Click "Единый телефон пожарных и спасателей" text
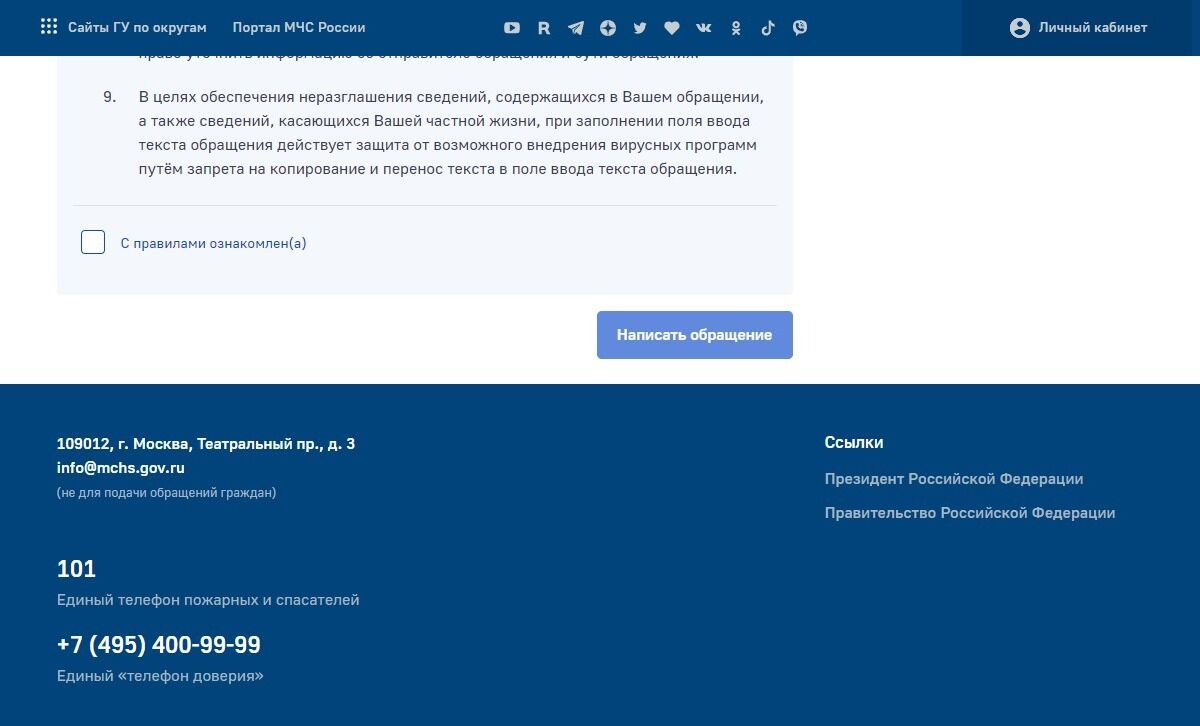 208,600
